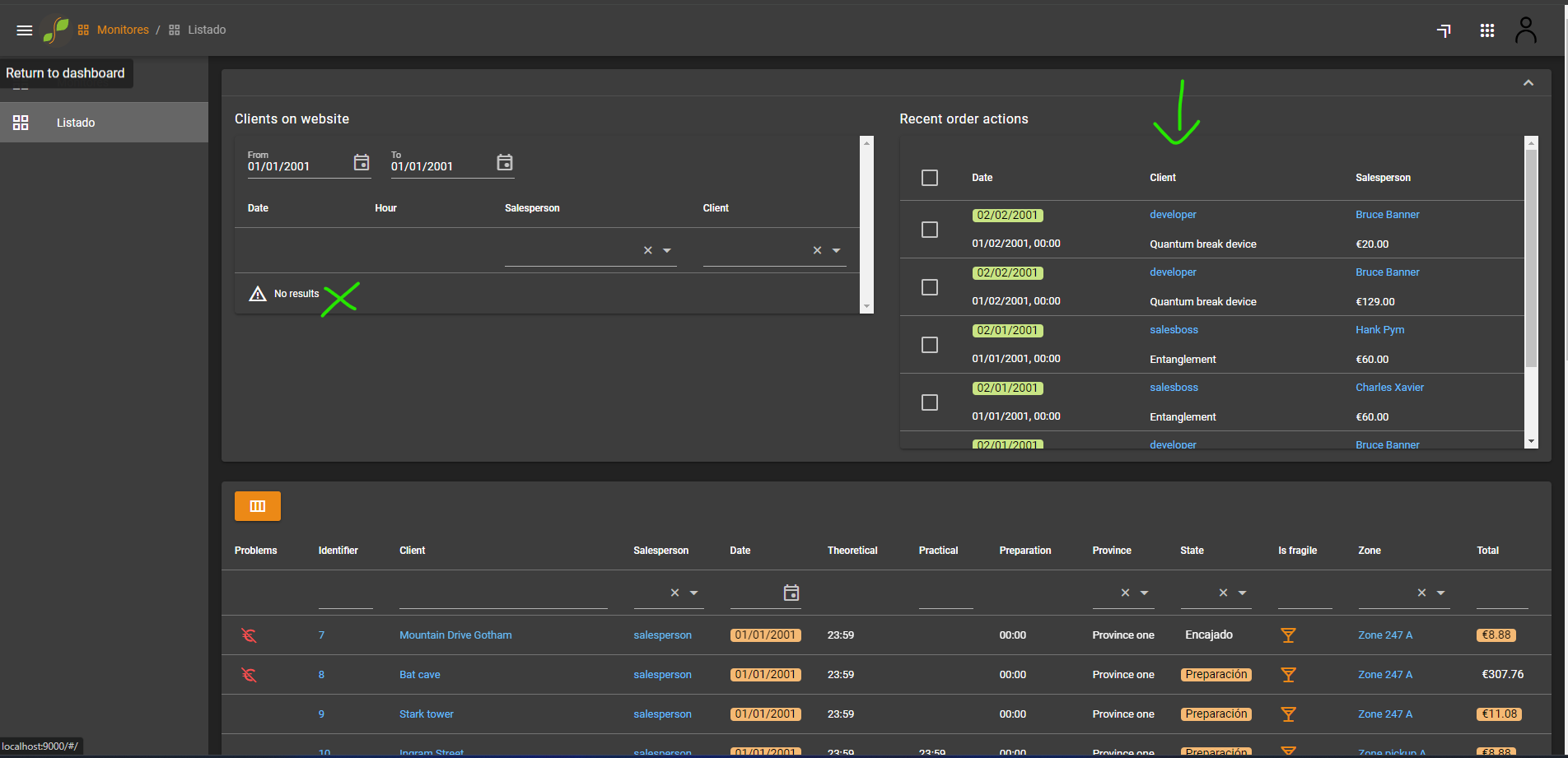The width and height of the screenshot is (1568, 758).
Task: Open the To date calendar picker
Action: click(x=505, y=162)
